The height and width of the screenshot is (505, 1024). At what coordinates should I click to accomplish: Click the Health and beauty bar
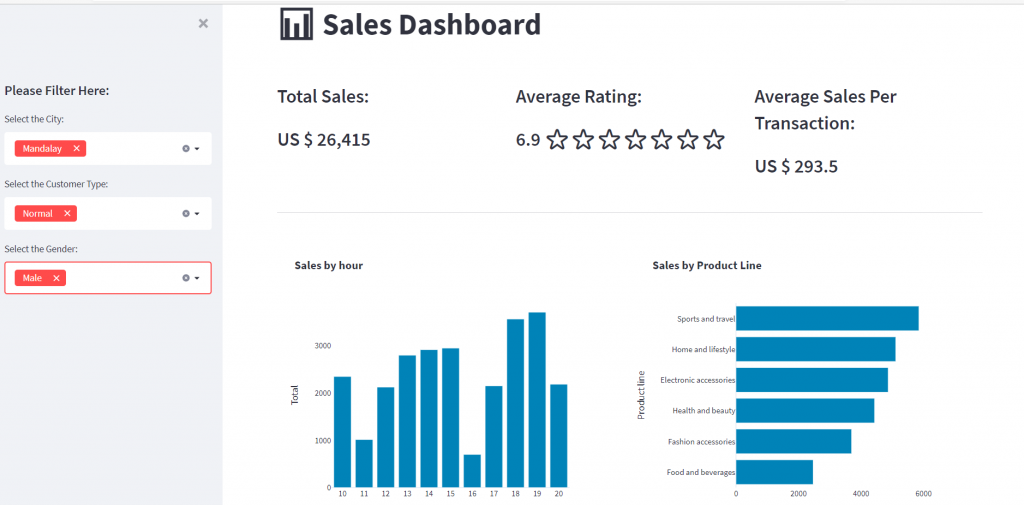coord(805,410)
